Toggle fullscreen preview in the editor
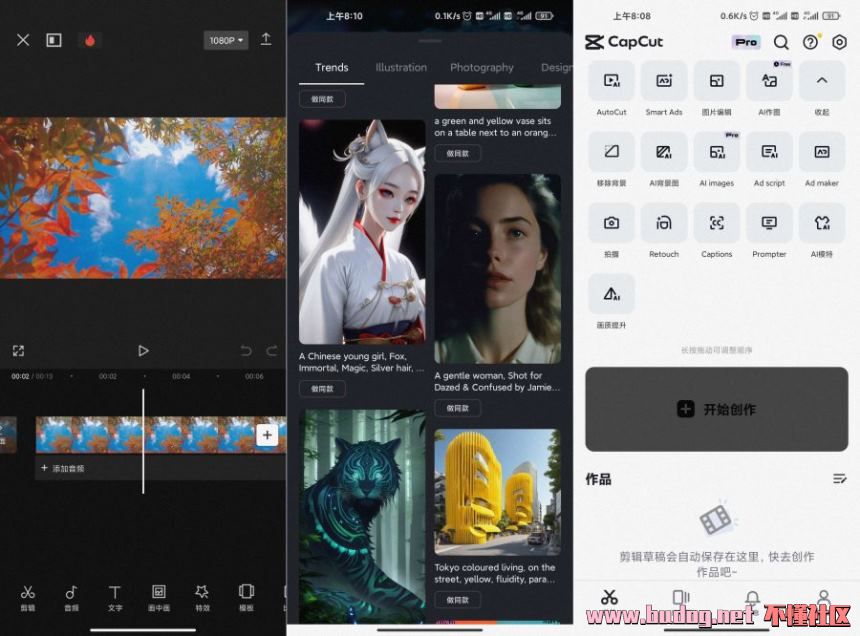 tap(18, 351)
